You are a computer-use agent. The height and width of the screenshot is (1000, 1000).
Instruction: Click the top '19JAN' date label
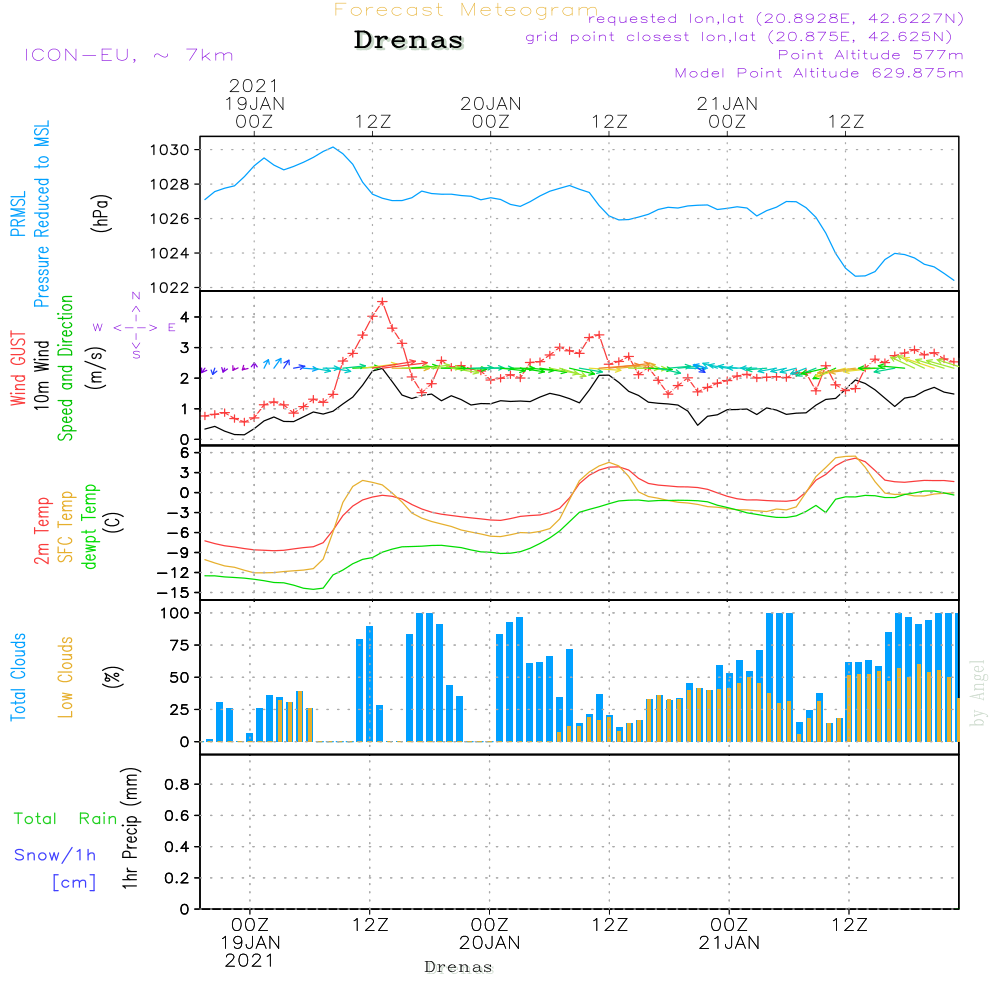coord(254,104)
